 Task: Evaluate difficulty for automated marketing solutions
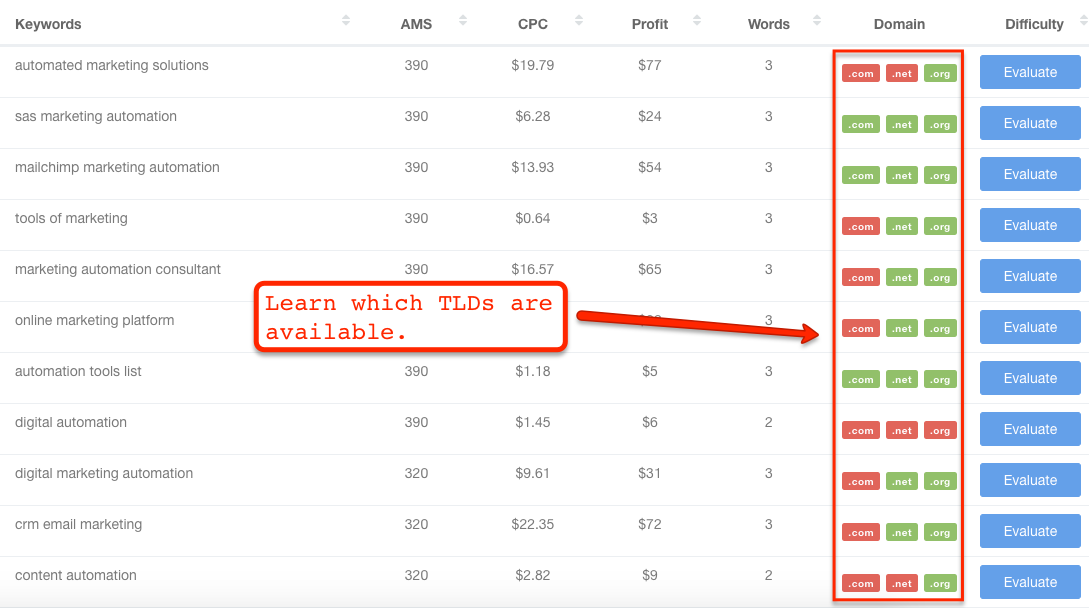[1030, 72]
